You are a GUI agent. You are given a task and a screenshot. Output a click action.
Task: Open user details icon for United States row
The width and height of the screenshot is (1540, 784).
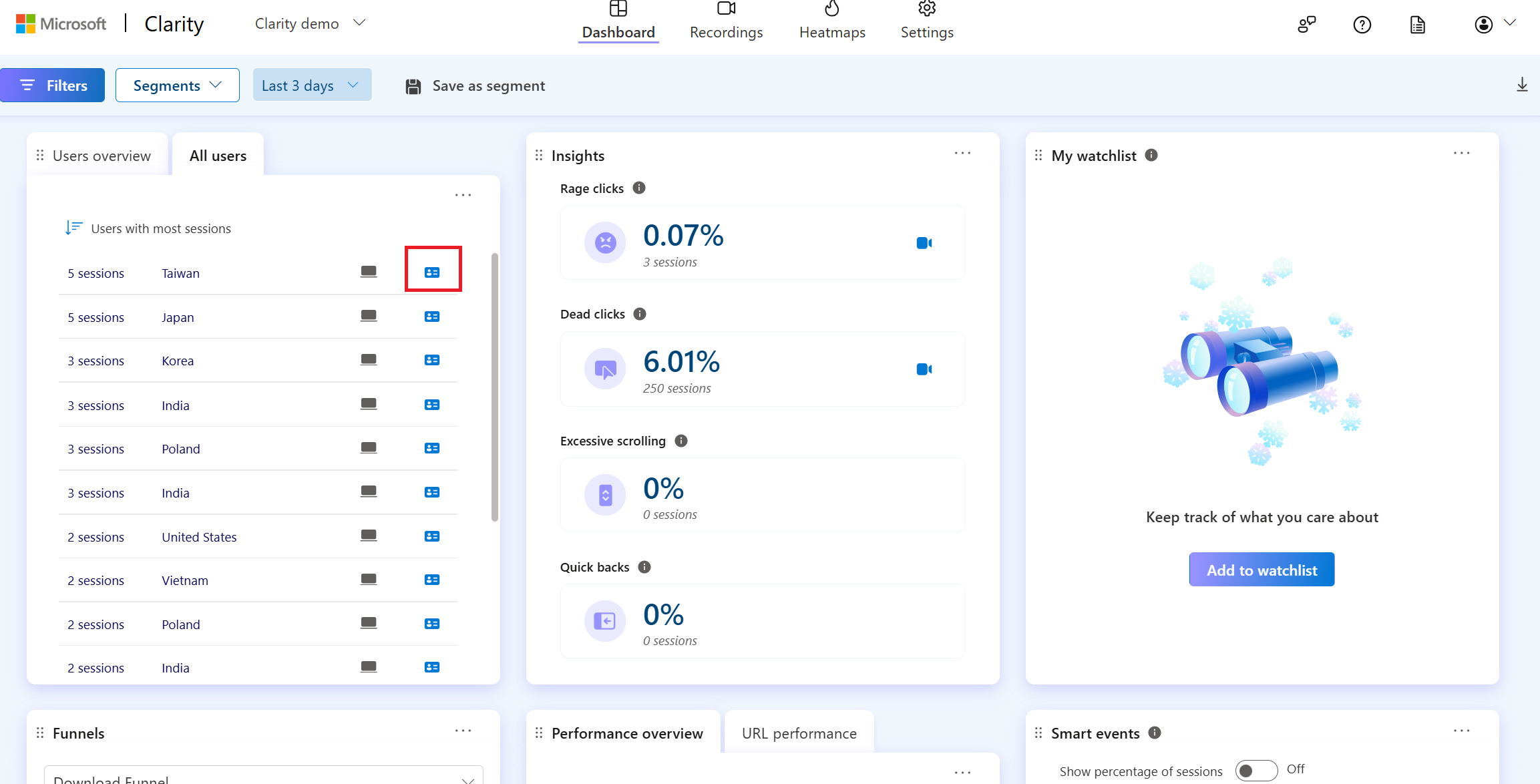(x=432, y=536)
